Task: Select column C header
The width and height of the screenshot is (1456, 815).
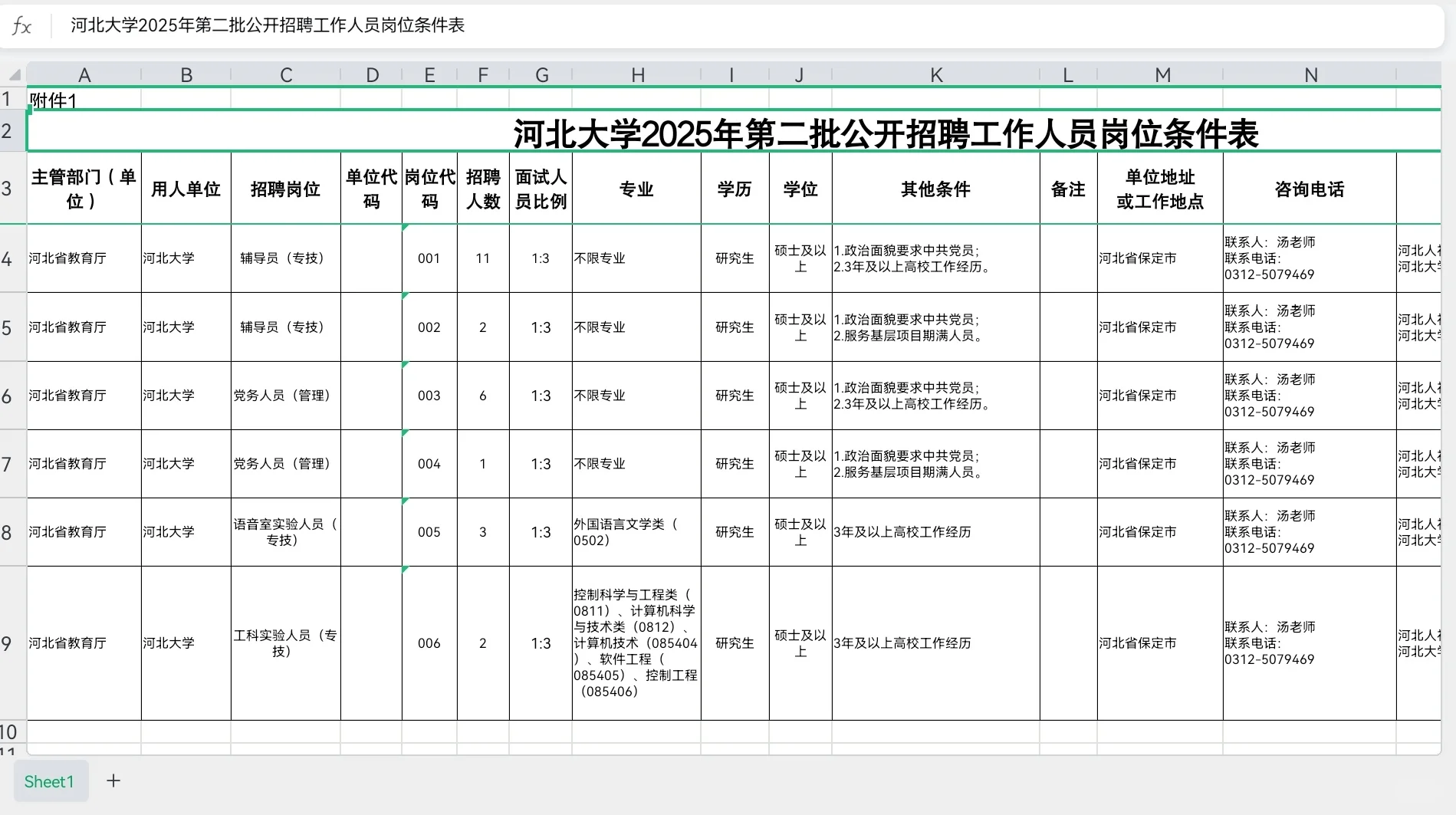Action: point(286,74)
